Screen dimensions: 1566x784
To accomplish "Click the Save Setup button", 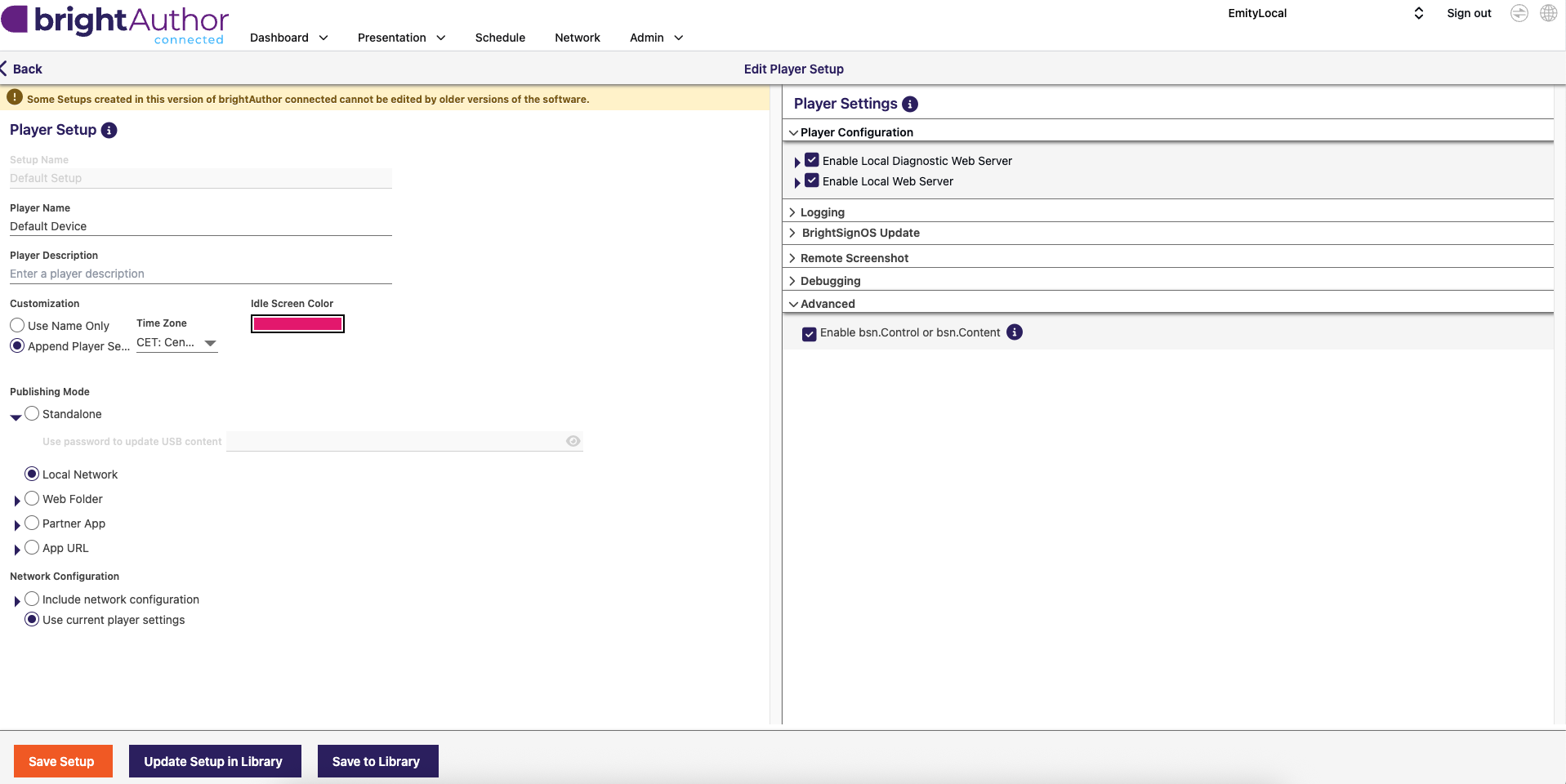I will (63, 760).
